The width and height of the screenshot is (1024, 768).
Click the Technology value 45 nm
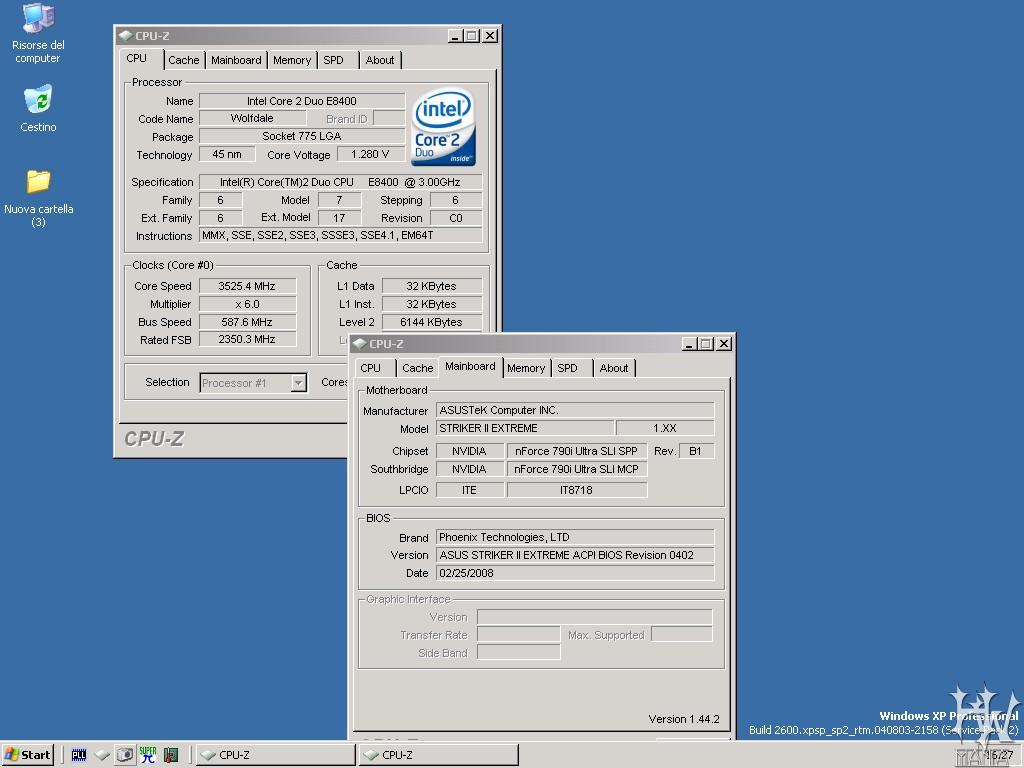tap(227, 154)
